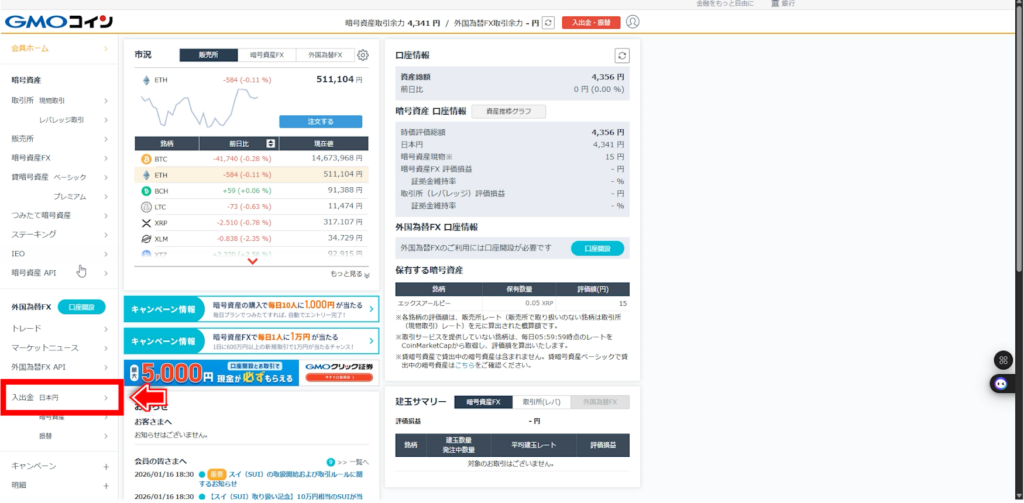Open the market panel settings gear

362,56
